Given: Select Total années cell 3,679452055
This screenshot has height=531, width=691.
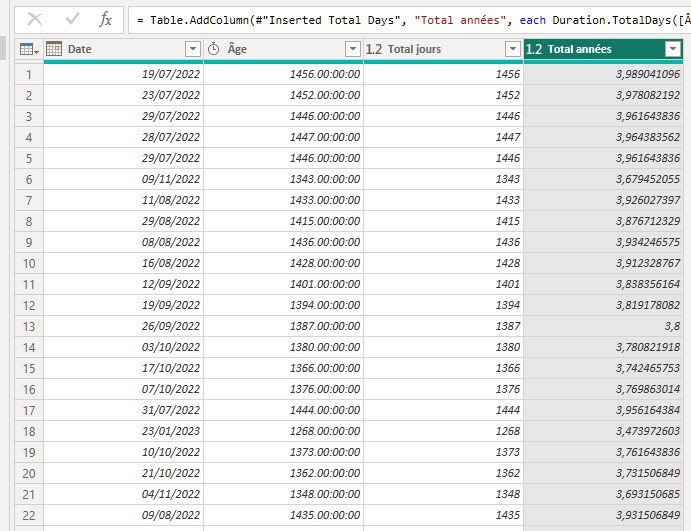Looking at the screenshot, I should pyautogui.click(x=603, y=179).
